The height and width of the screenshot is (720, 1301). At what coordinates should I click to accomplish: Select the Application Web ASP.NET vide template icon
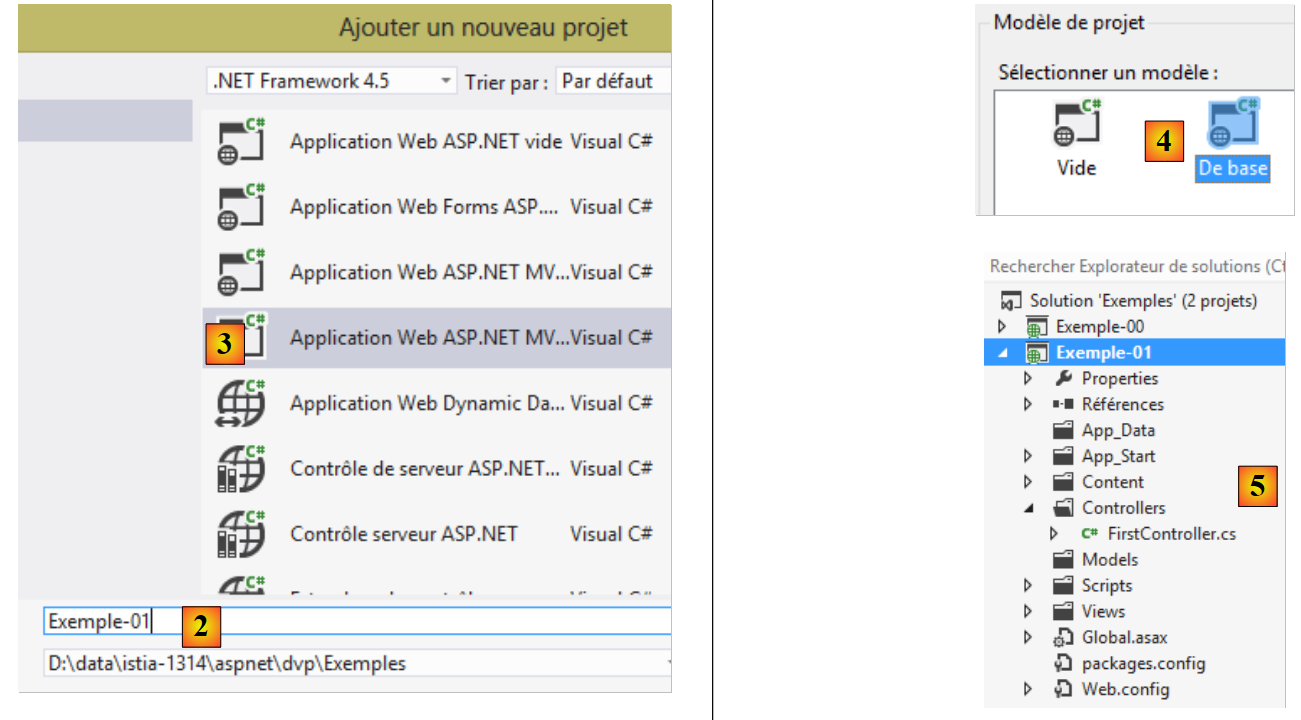click(241, 142)
